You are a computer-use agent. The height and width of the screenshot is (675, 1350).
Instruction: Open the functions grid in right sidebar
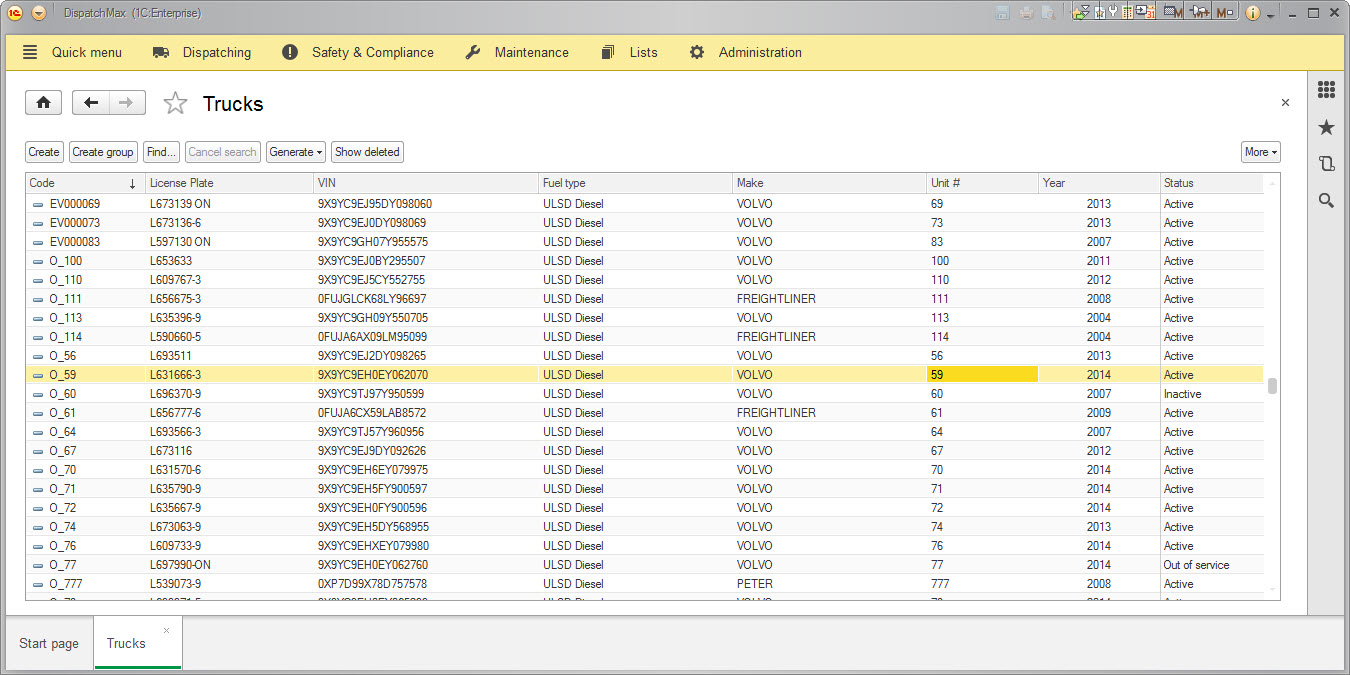click(1326, 90)
